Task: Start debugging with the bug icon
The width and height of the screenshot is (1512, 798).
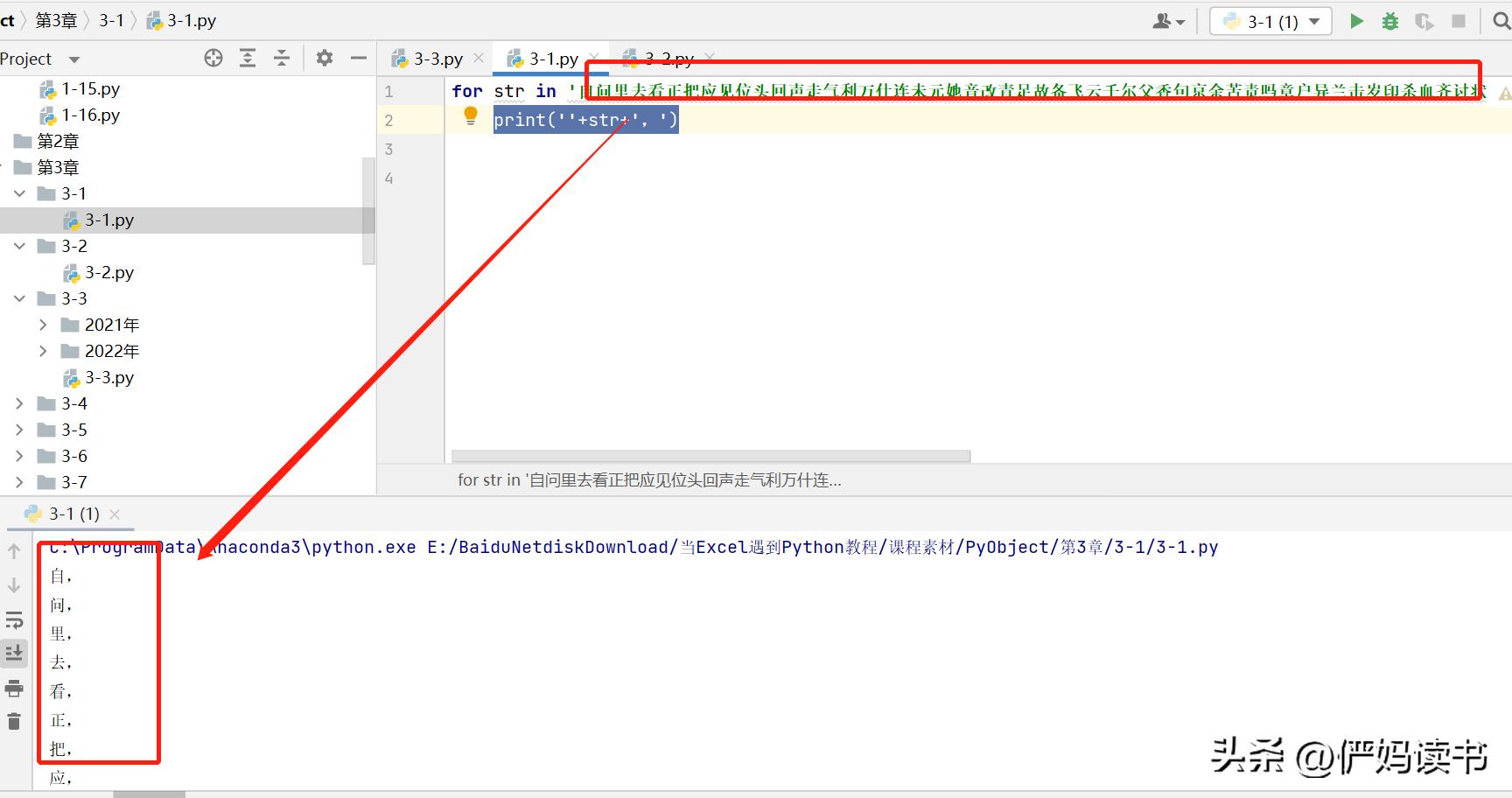Action: 1390,21
